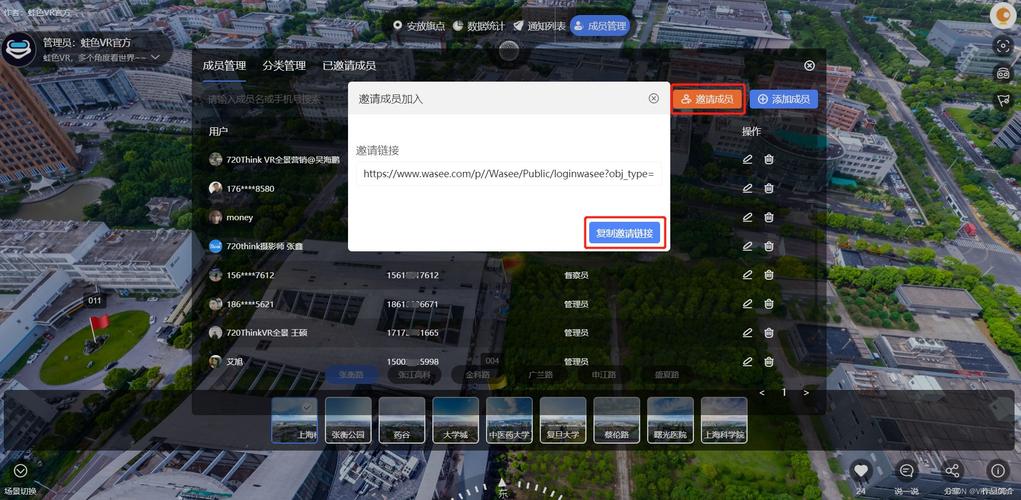1021x500 pixels.
Task: Open the 中医药大学 scene thumbnail
Action: [x=509, y=421]
